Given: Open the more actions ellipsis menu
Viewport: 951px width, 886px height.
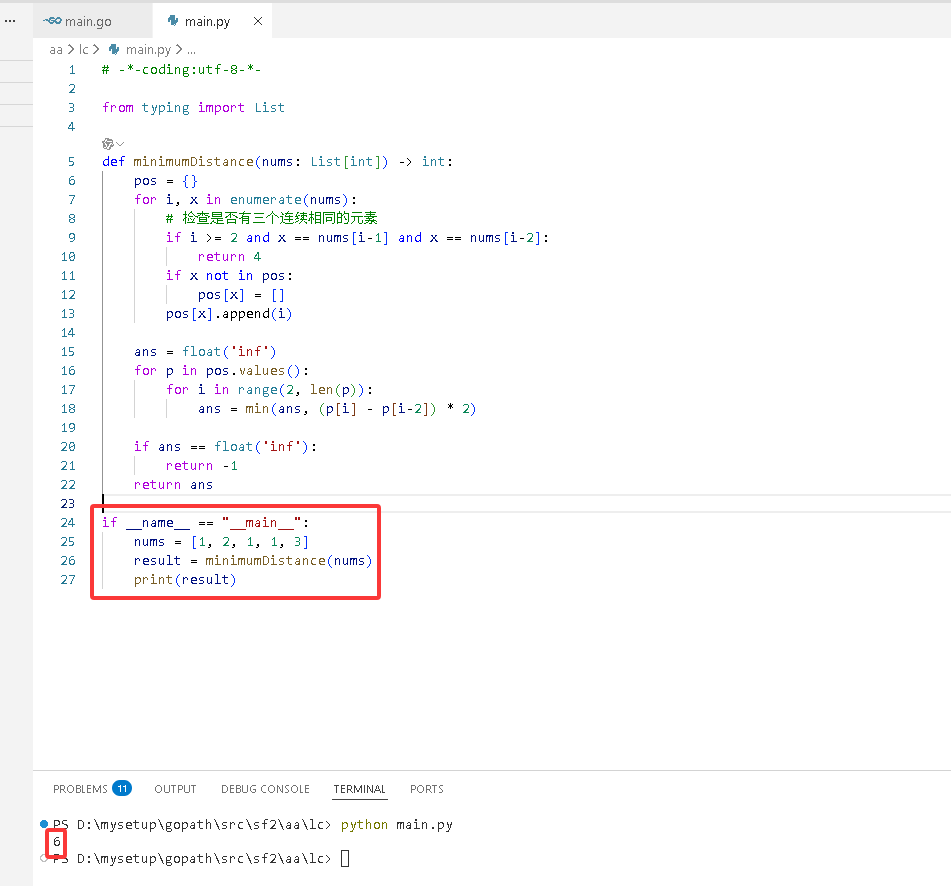Looking at the screenshot, I should coord(10,21).
